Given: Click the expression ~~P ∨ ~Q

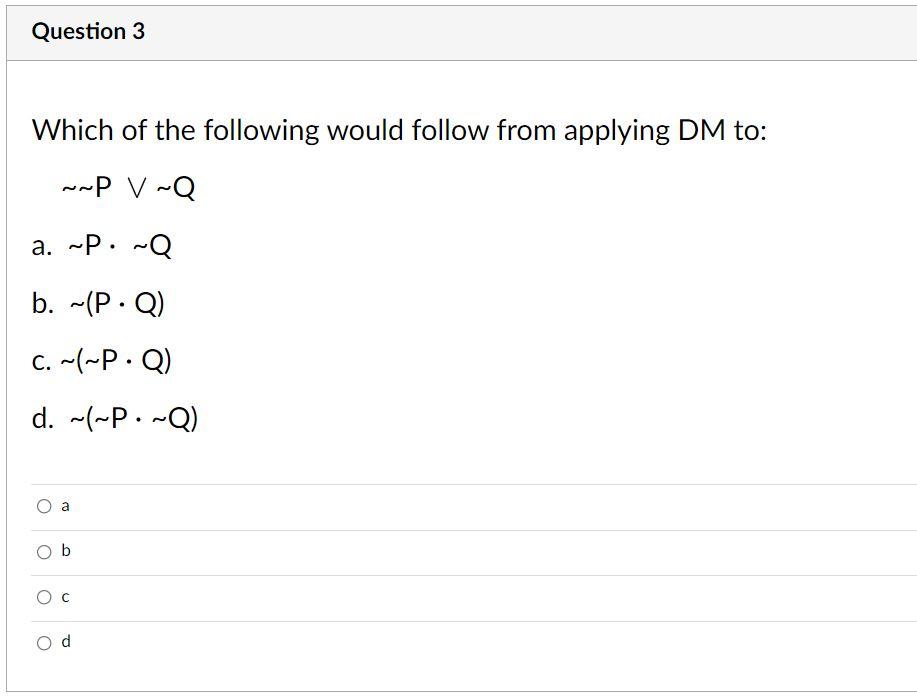Looking at the screenshot, I should (128, 188).
